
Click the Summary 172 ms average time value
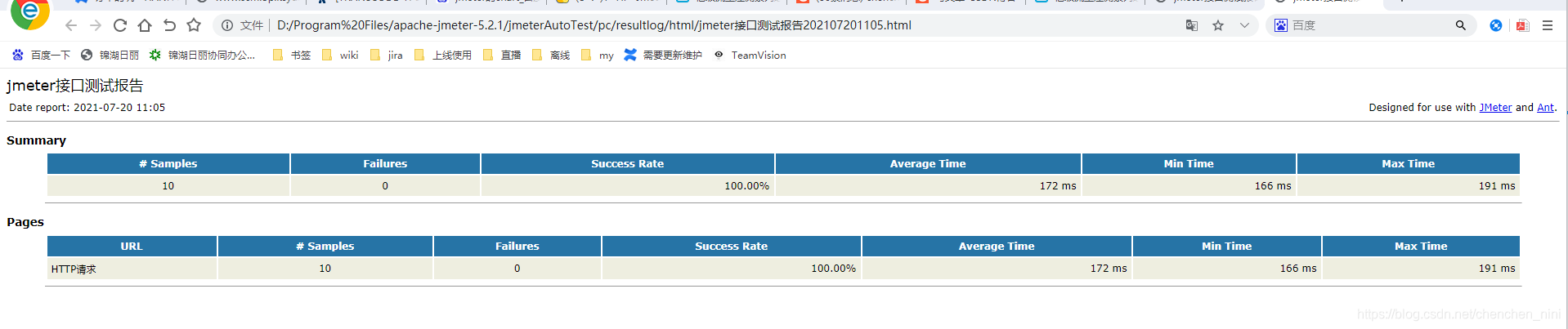point(1058,186)
